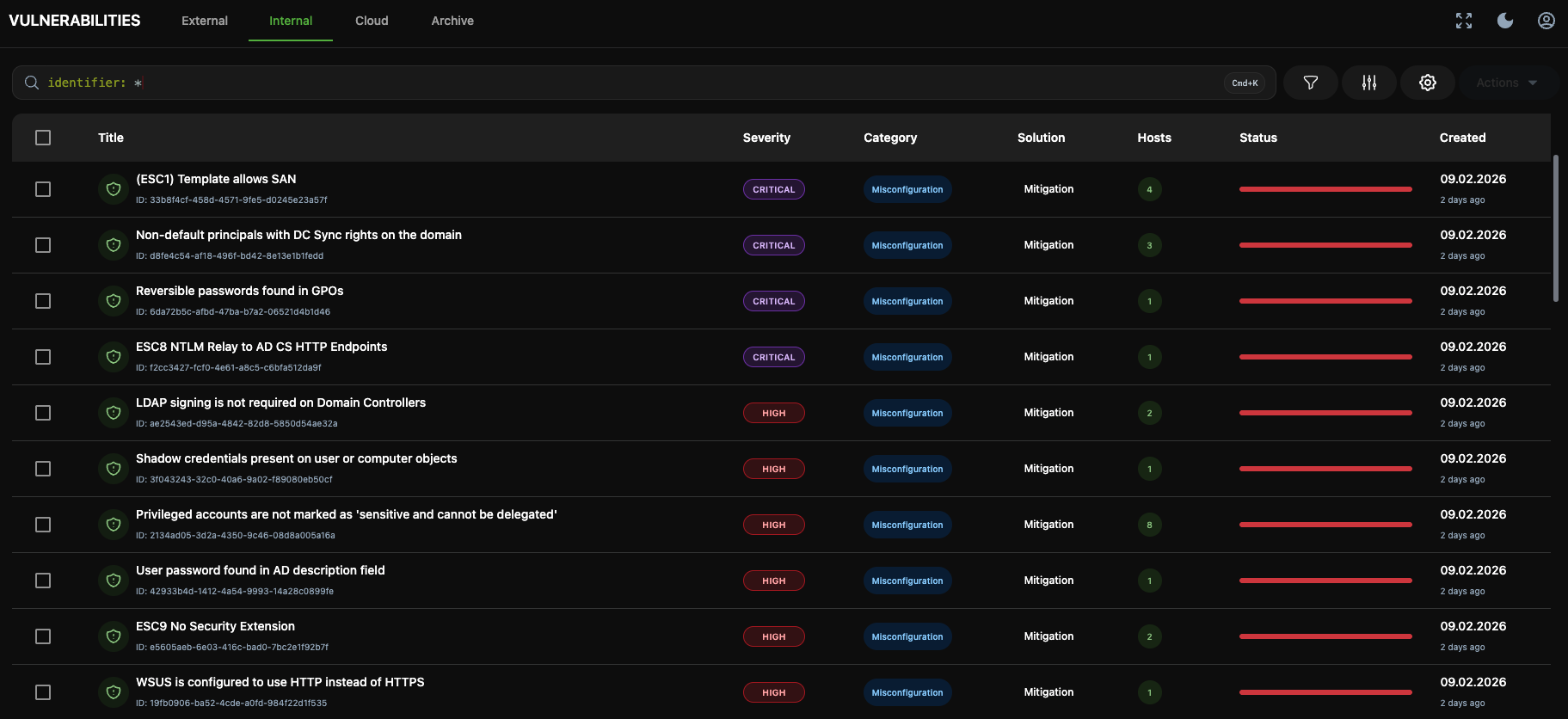The height and width of the screenshot is (719, 1568).
Task: Click hosts count badge for DC Sync row
Action: [1149, 245]
